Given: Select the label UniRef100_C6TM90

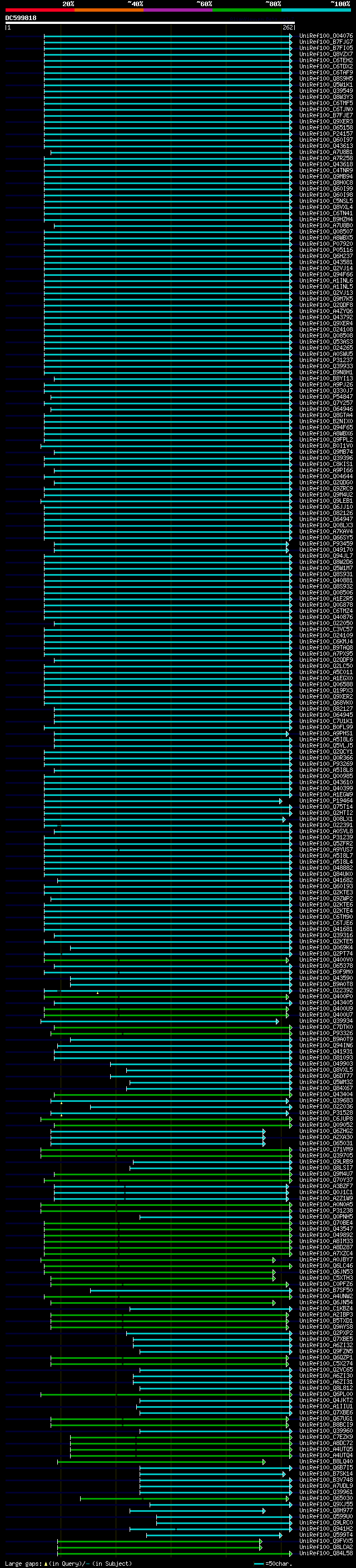Looking at the screenshot, I should tap(326, 917).
